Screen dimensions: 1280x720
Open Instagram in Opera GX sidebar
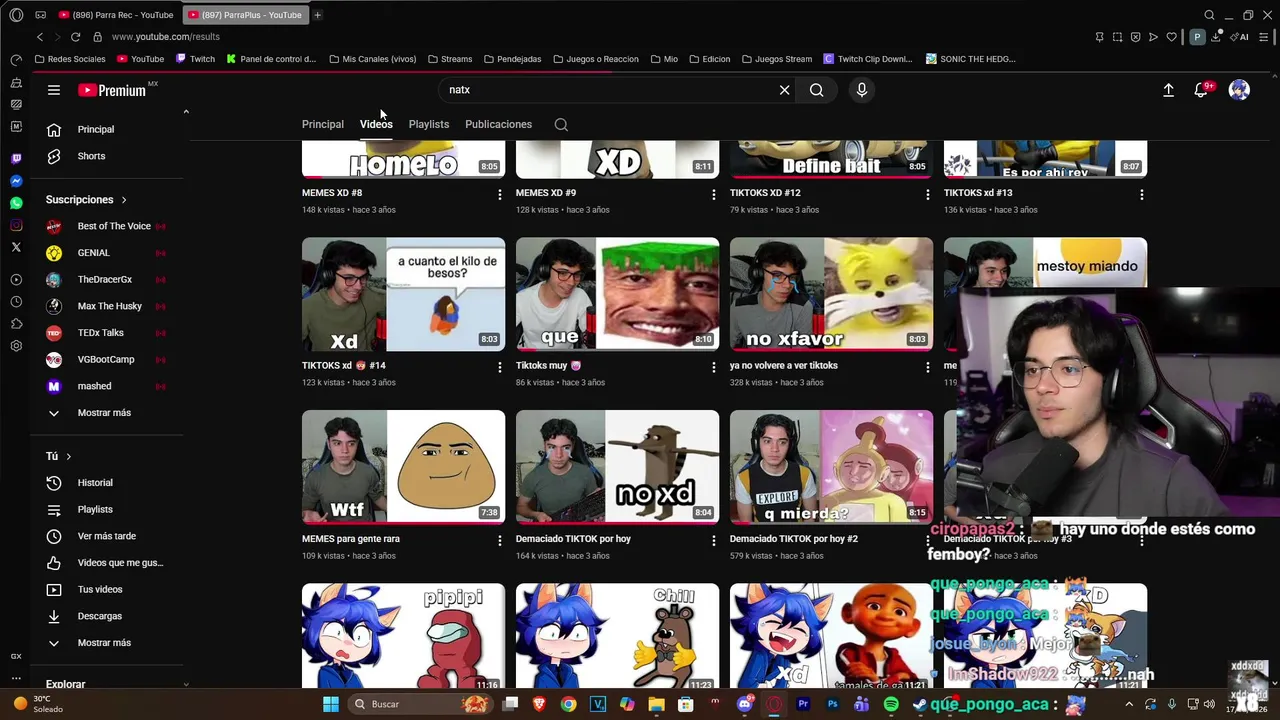16,225
